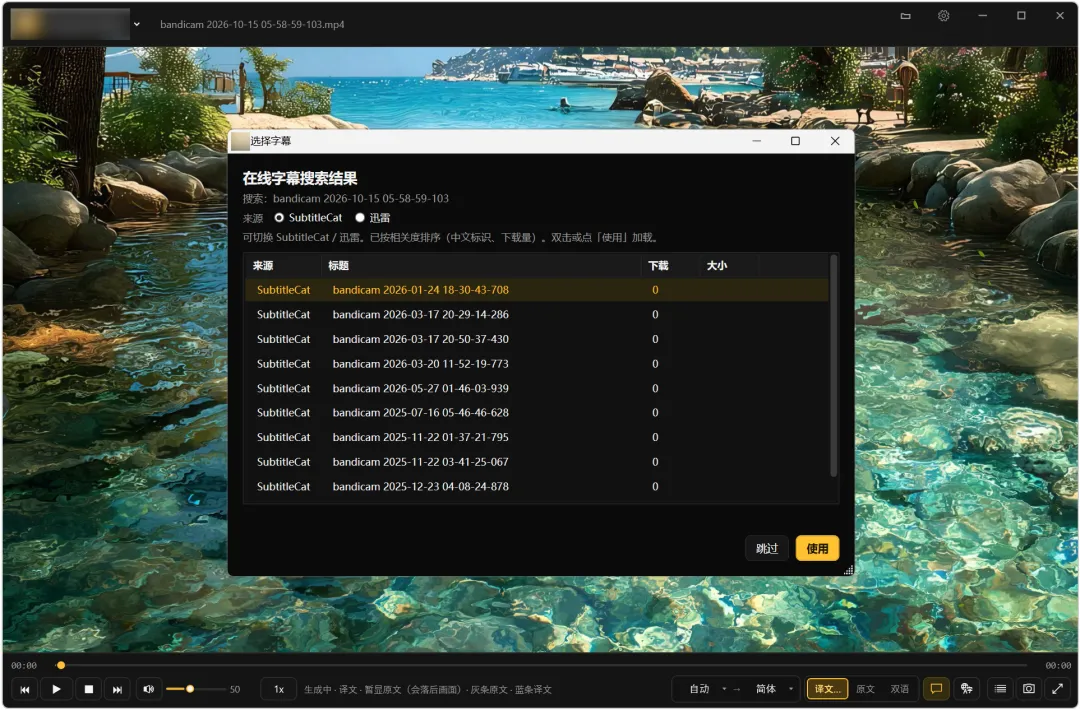Switch subtitle display to 双语 mode
The width and height of the screenshot is (1080, 710).
coord(900,689)
